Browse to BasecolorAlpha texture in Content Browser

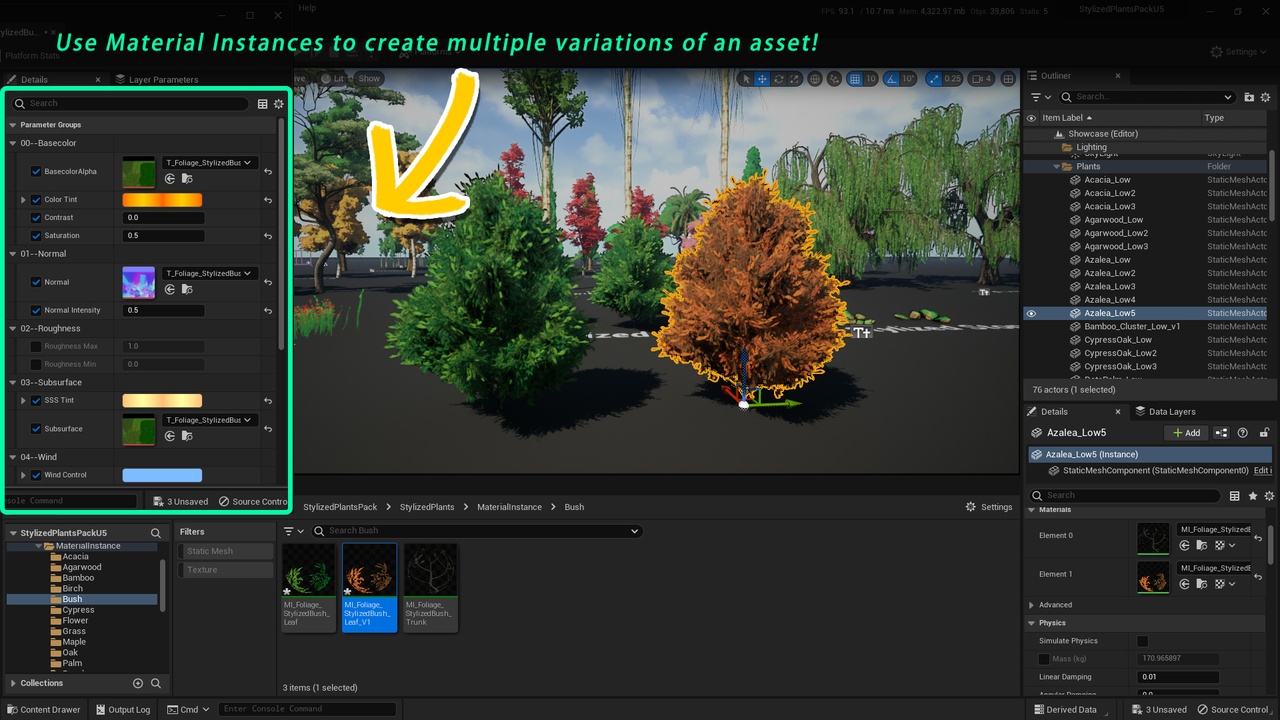pyautogui.click(x=186, y=179)
